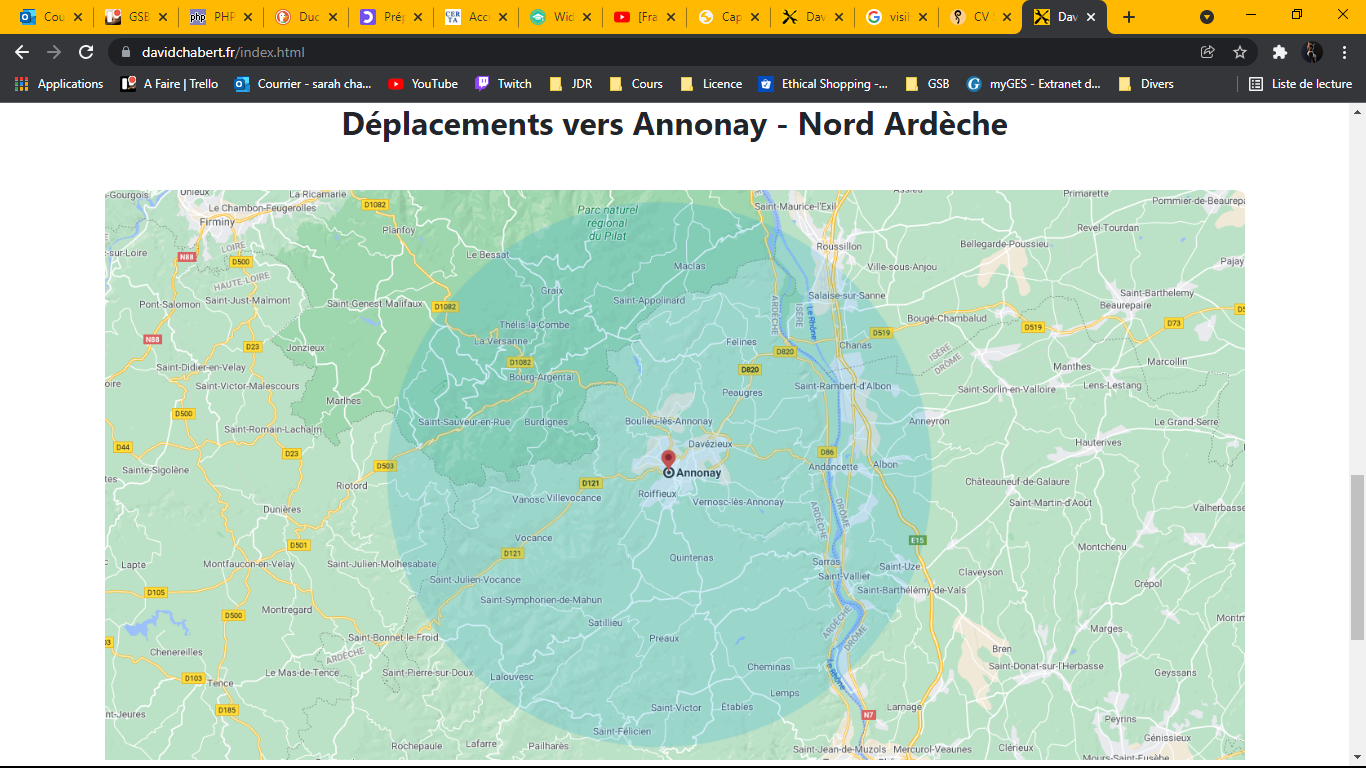View site information padlock icon
The height and width of the screenshot is (768, 1366).
pyautogui.click(x=126, y=52)
